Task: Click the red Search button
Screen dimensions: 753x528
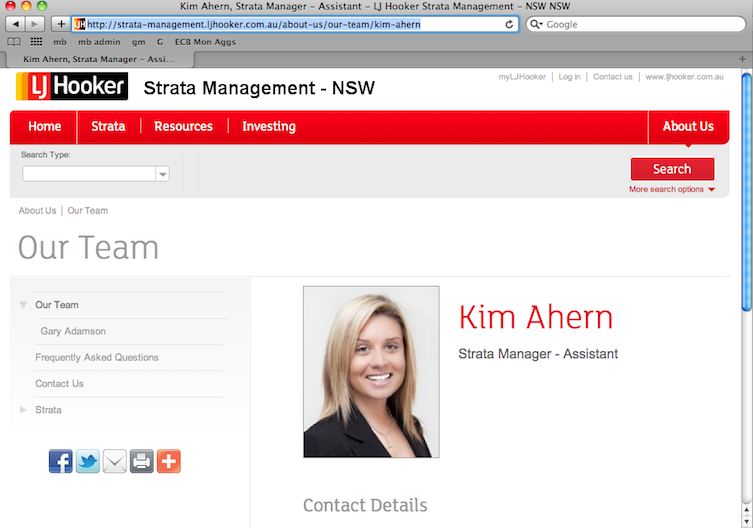Action: [672, 169]
